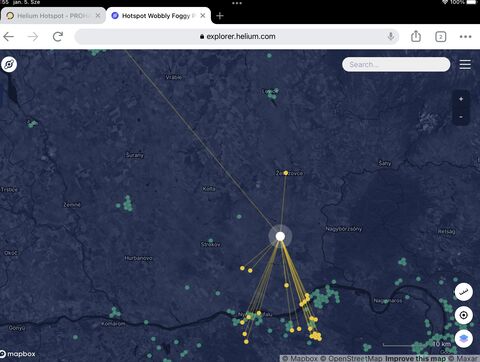The height and width of the screenshot is (362, 480).
Task: Zoom in the map with plus
Action: click(x=461, y=99)
